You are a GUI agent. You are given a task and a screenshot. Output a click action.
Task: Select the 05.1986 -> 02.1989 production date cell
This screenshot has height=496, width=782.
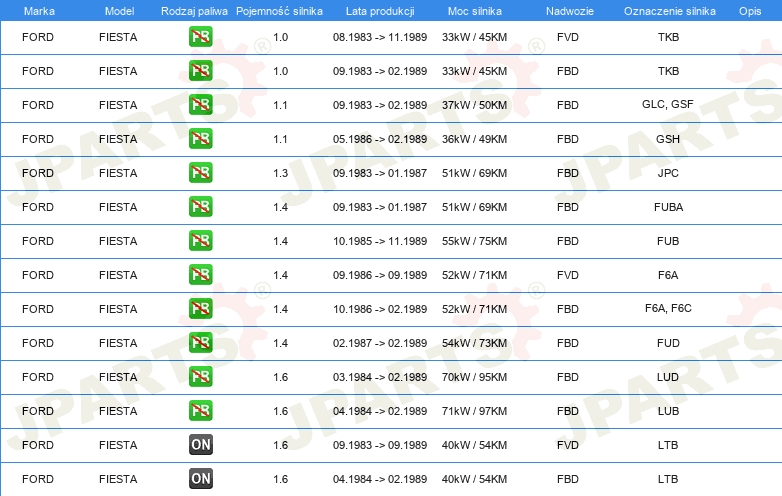point(379,139)
